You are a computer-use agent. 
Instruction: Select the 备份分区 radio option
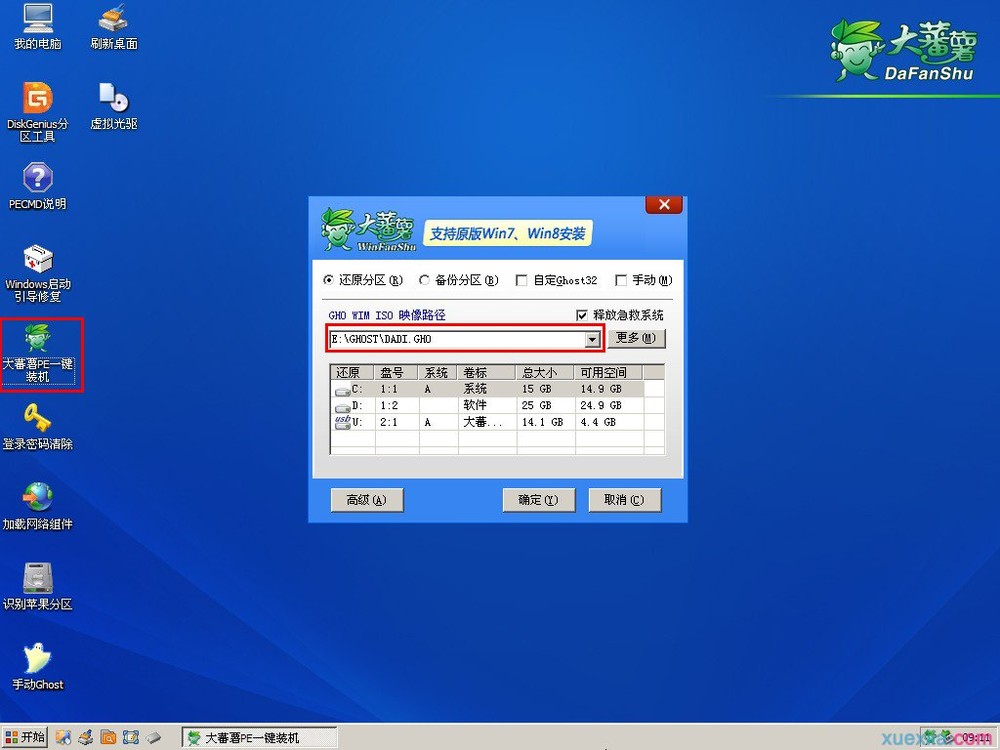click(425, 280)
